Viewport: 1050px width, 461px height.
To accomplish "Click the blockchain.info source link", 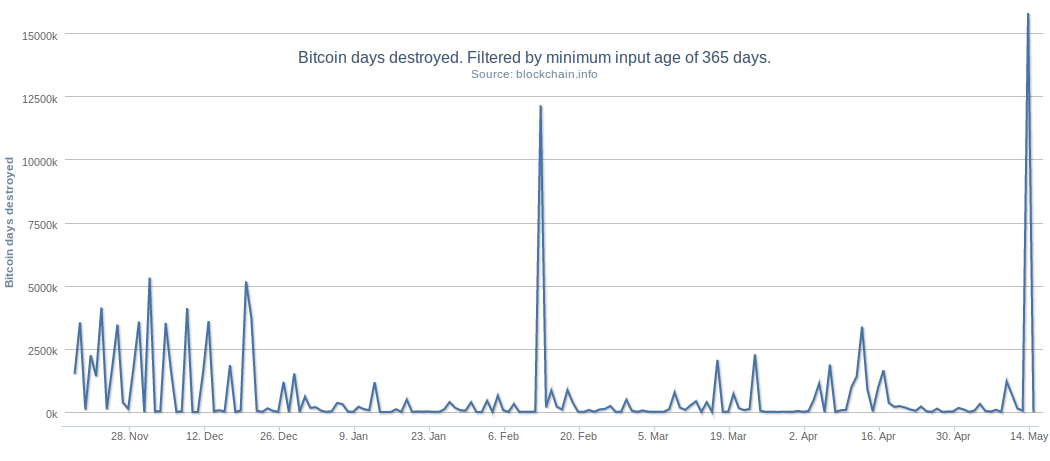I will [534, 74].
